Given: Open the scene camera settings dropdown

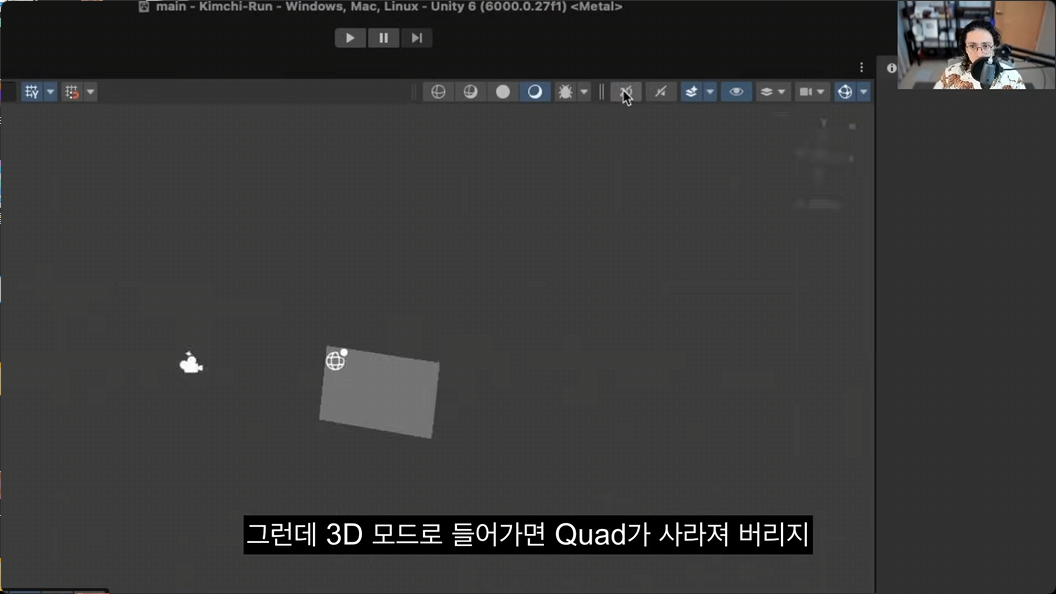Looking at the screenshot, I should [x=811, y=92].
